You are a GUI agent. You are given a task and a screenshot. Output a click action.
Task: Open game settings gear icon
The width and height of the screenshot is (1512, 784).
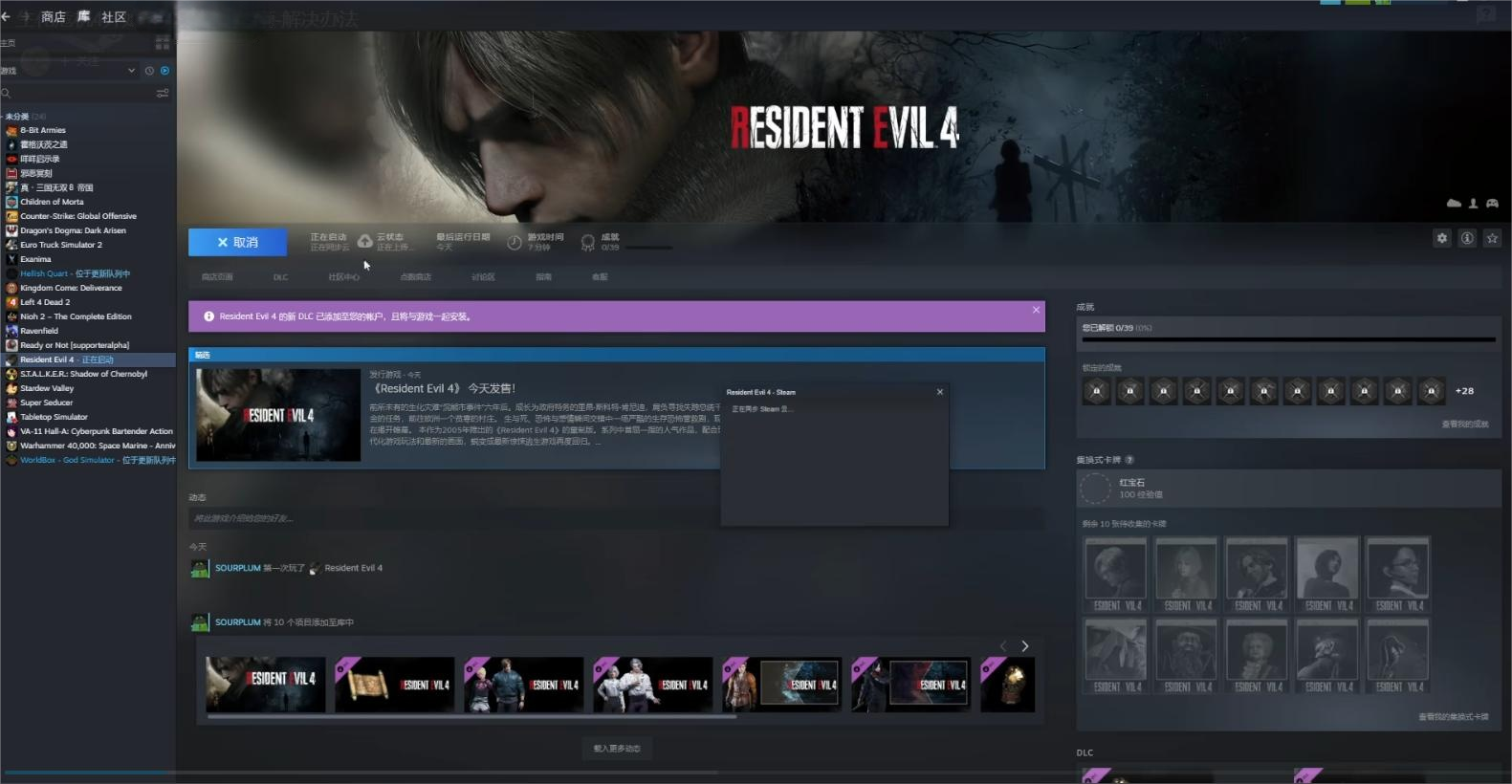coord(1442,238)
